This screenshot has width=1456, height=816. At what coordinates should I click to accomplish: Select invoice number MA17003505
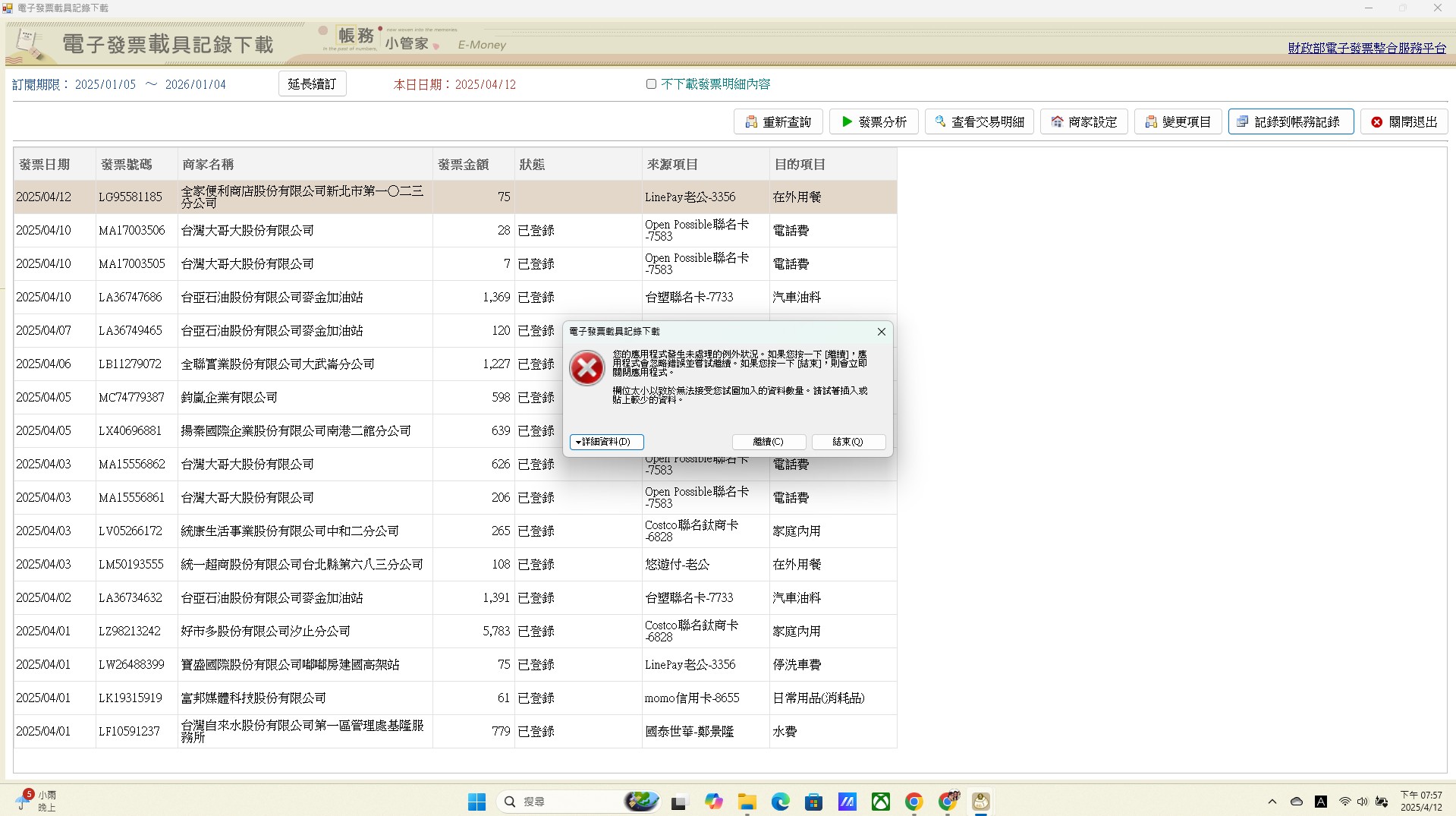pyautogui.click(x=131, y=263)
